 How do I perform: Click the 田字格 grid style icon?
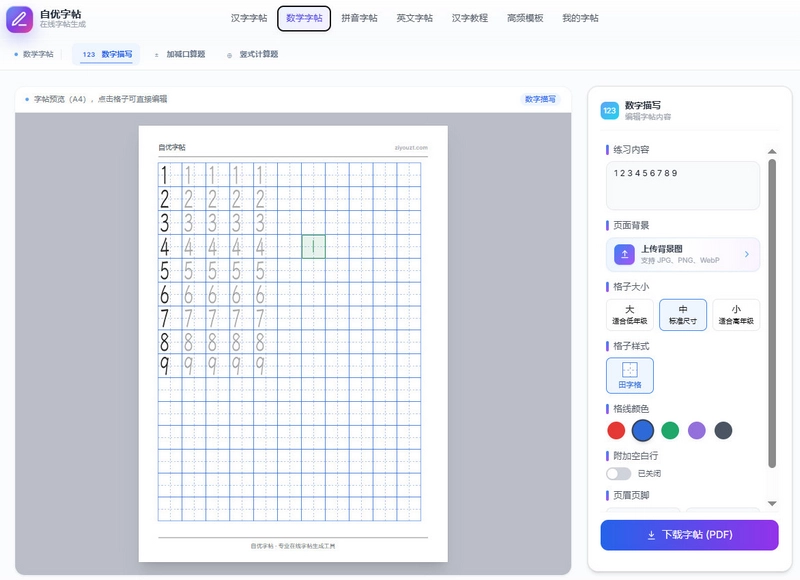pyautogui.click(x=630, y=369)
